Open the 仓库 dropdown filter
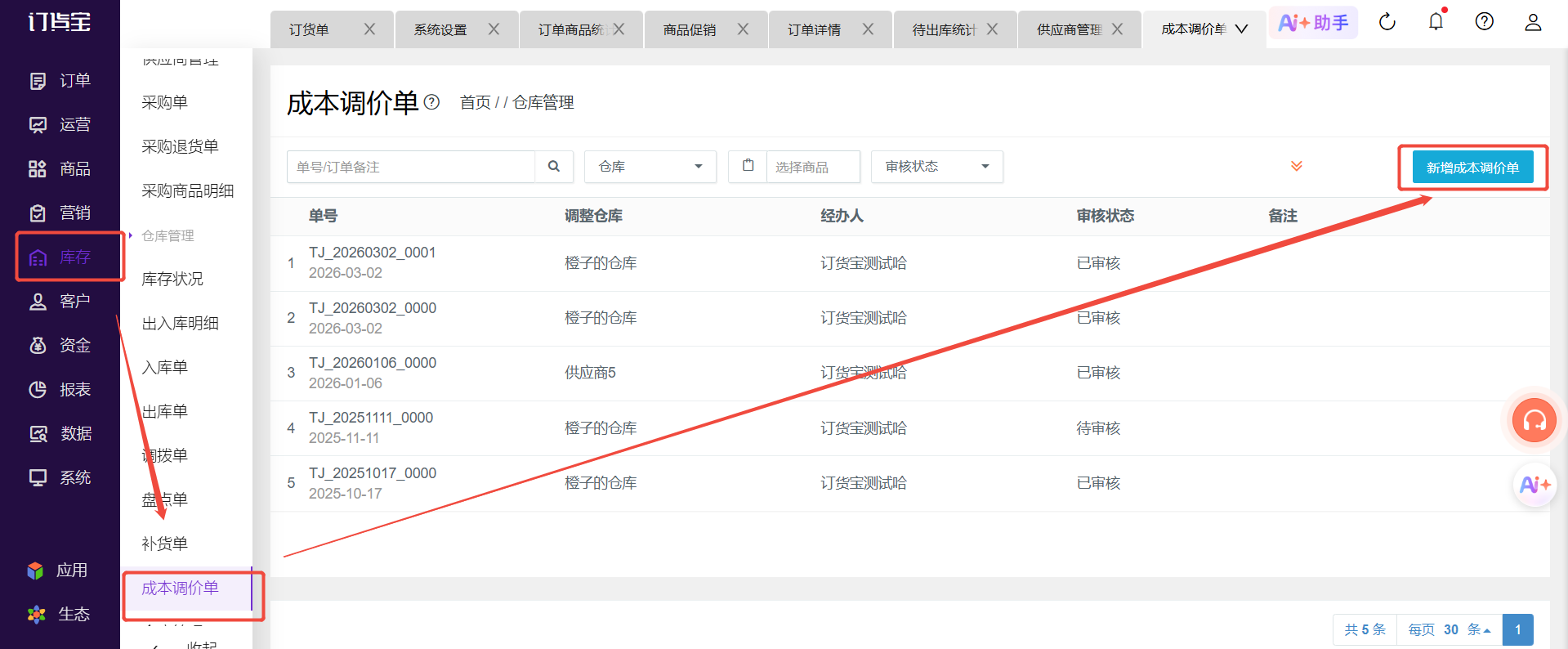The width and height of the screenshot is (1568, 649). coord(650,167)
